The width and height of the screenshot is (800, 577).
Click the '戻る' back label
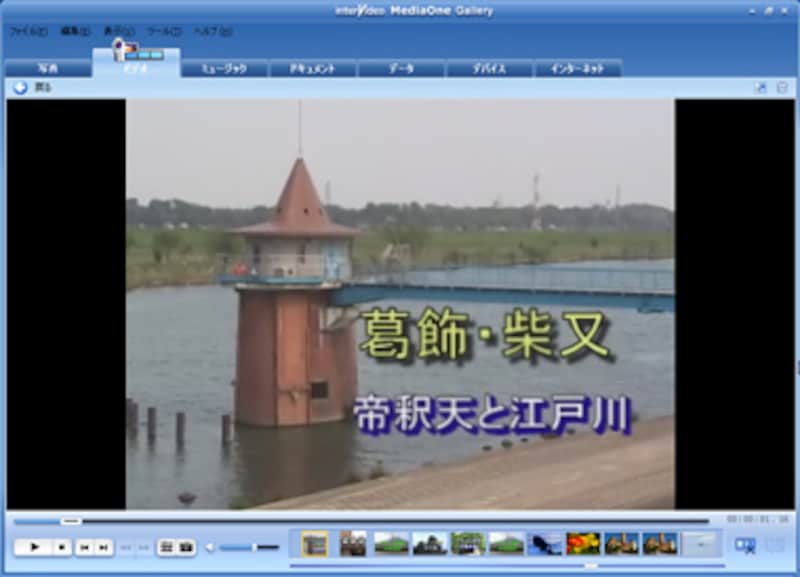coord(43,88)
